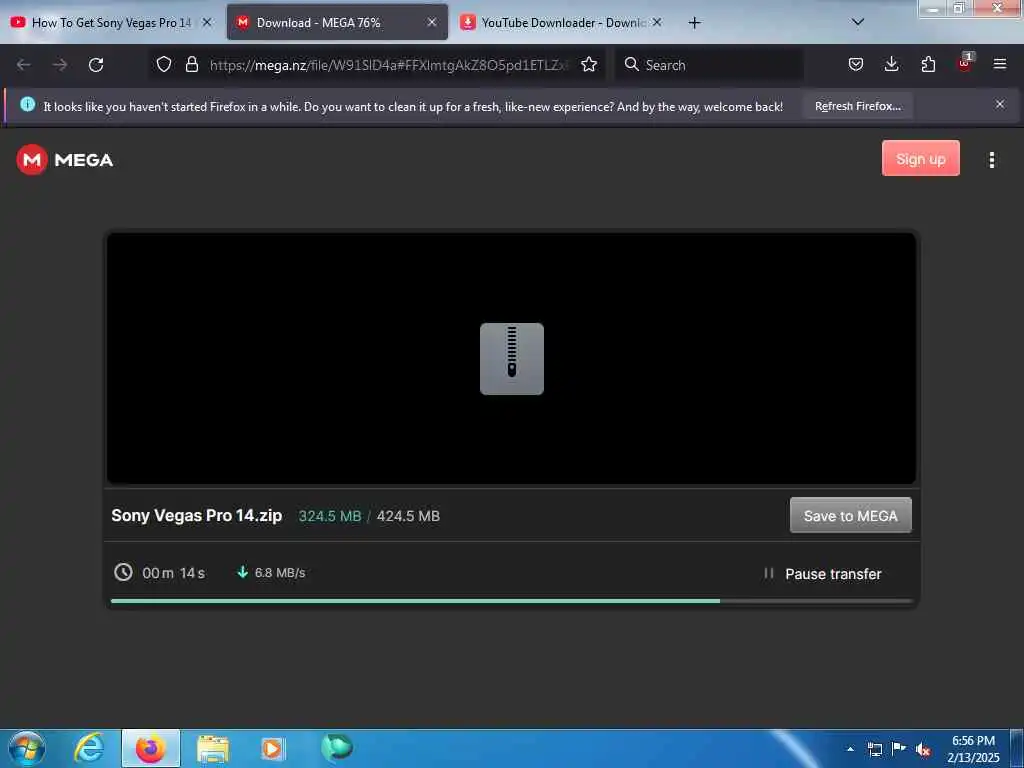This screenshot has width=1024, height=768.
Task: Close the How To Get Sony Vegas tab
Action: pos(206,22)
